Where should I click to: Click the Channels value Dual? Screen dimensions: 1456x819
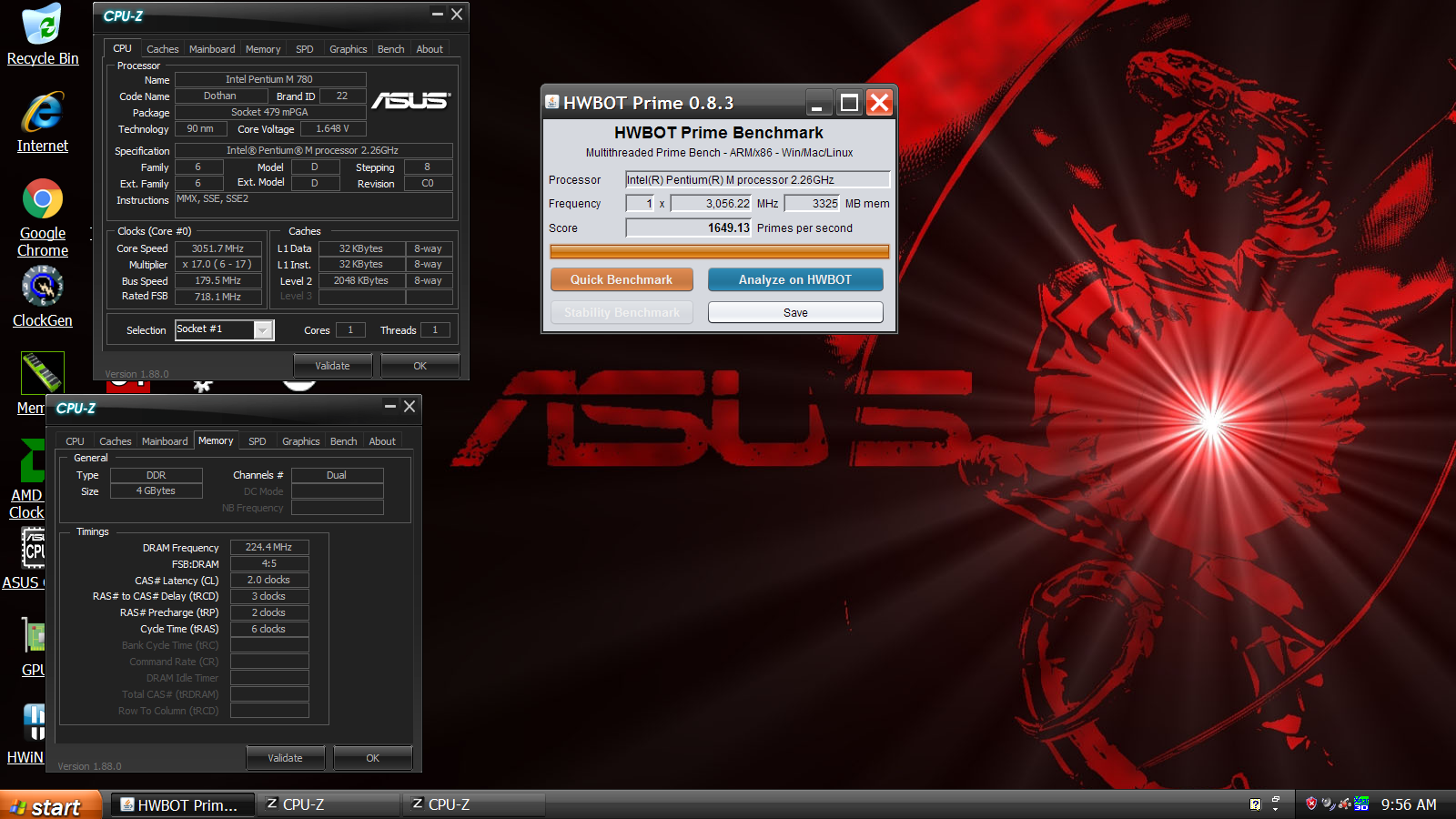coord(337,475)
